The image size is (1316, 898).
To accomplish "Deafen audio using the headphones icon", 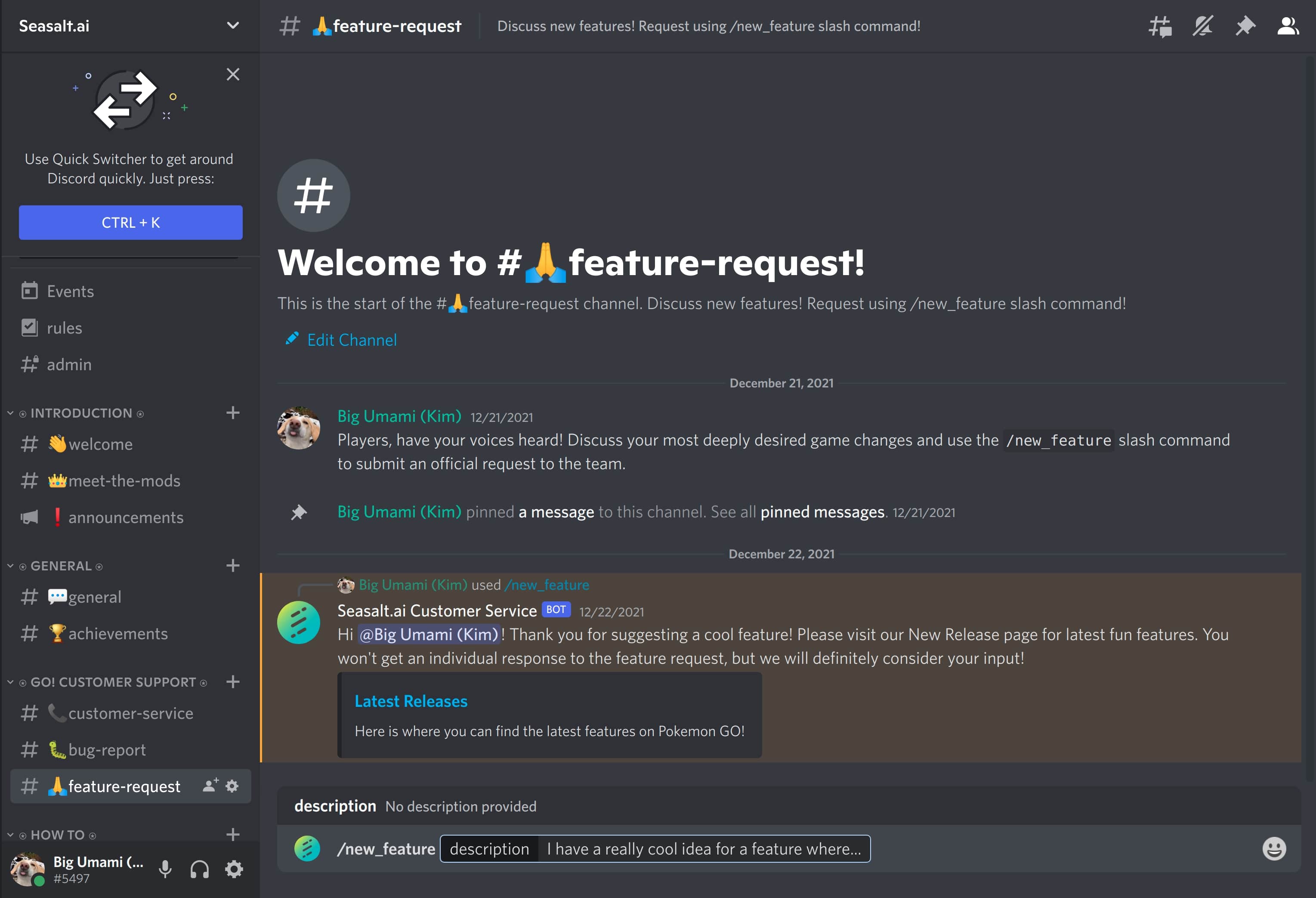I will click(x=199, y=869).
